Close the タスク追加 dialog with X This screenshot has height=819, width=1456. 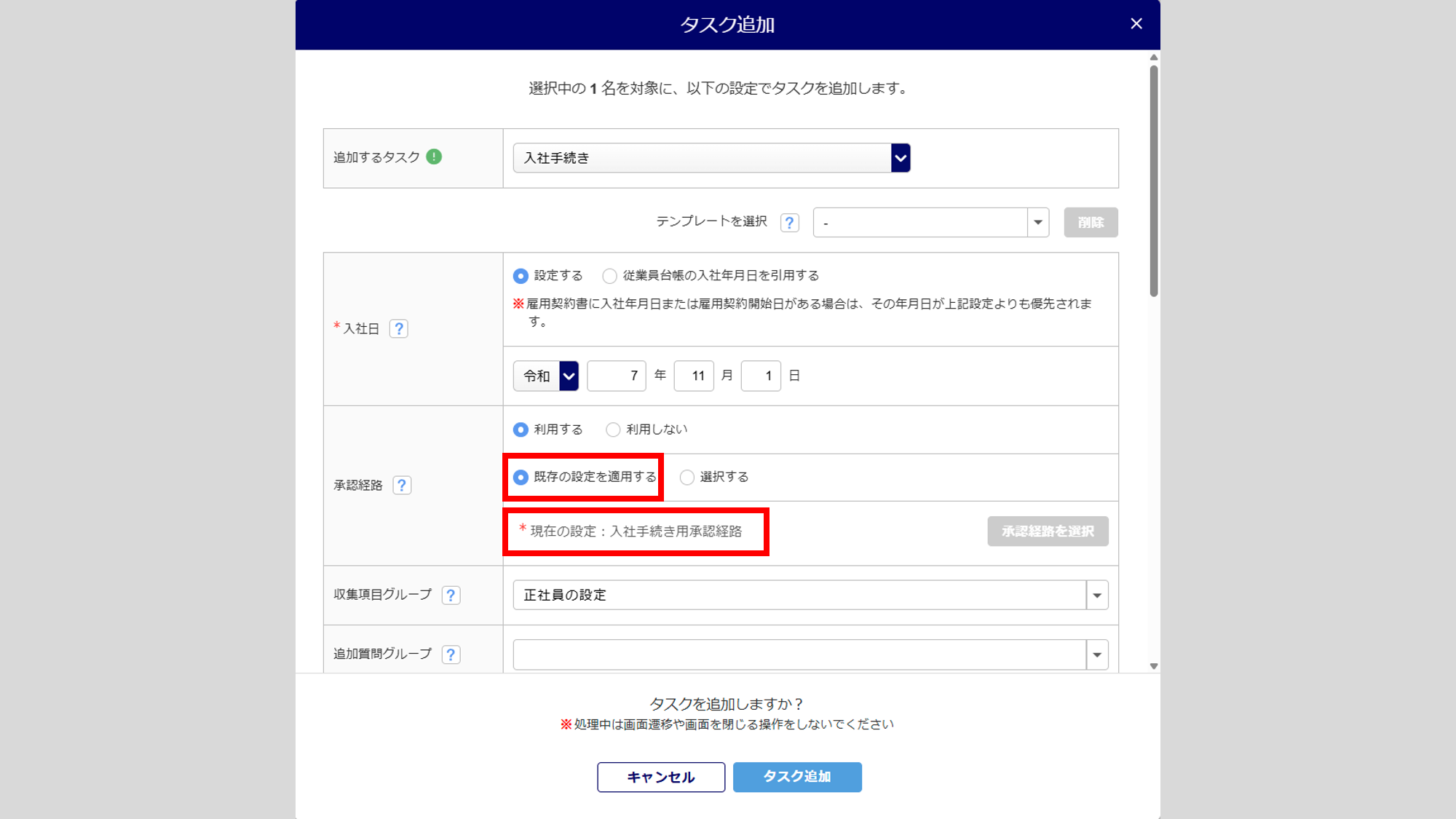click(1136, 24)
